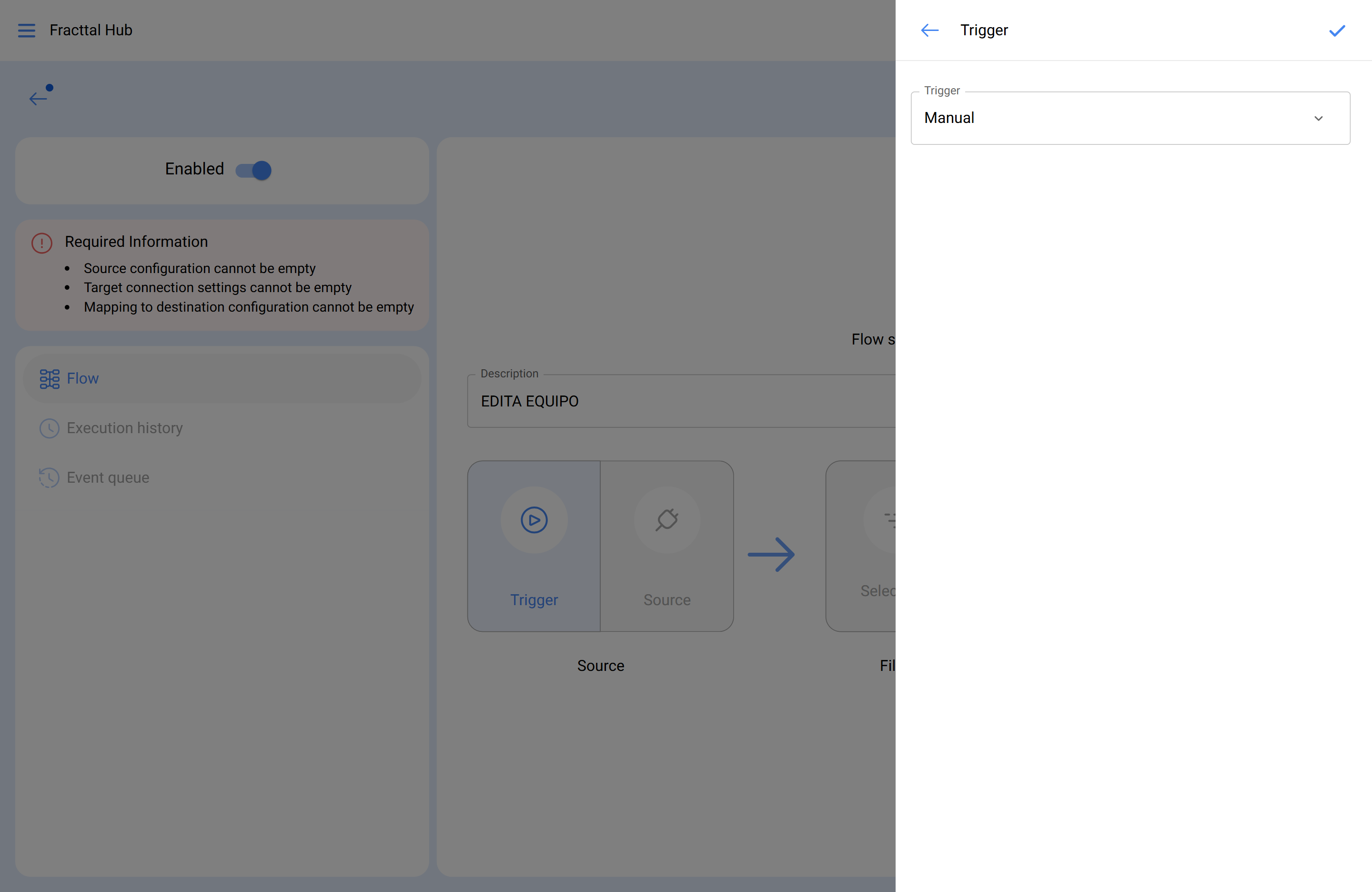This screenshot has width=1372, height=892.
Task: Click the blue arrow between flow steps
Action: point(771,555)
